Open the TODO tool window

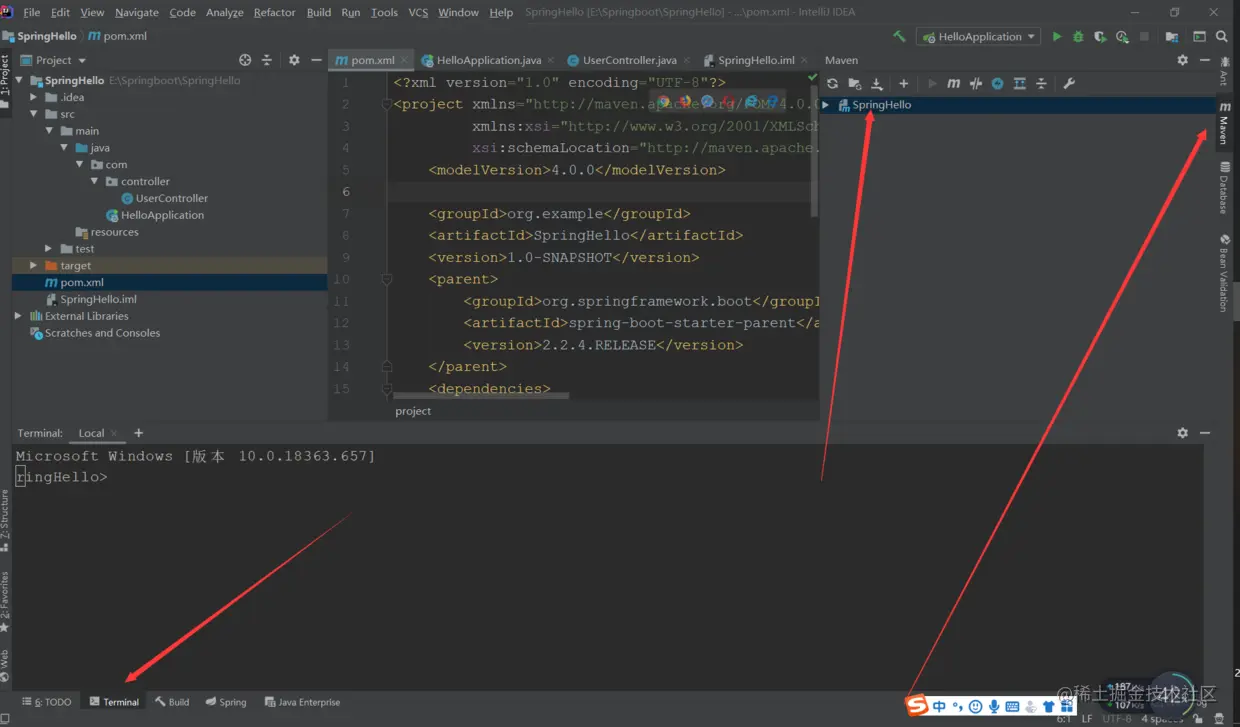click(47, 702)
